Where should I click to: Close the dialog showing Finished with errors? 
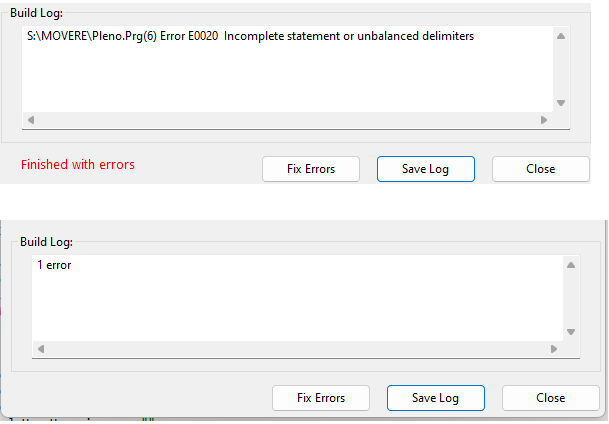coord(540,169)
